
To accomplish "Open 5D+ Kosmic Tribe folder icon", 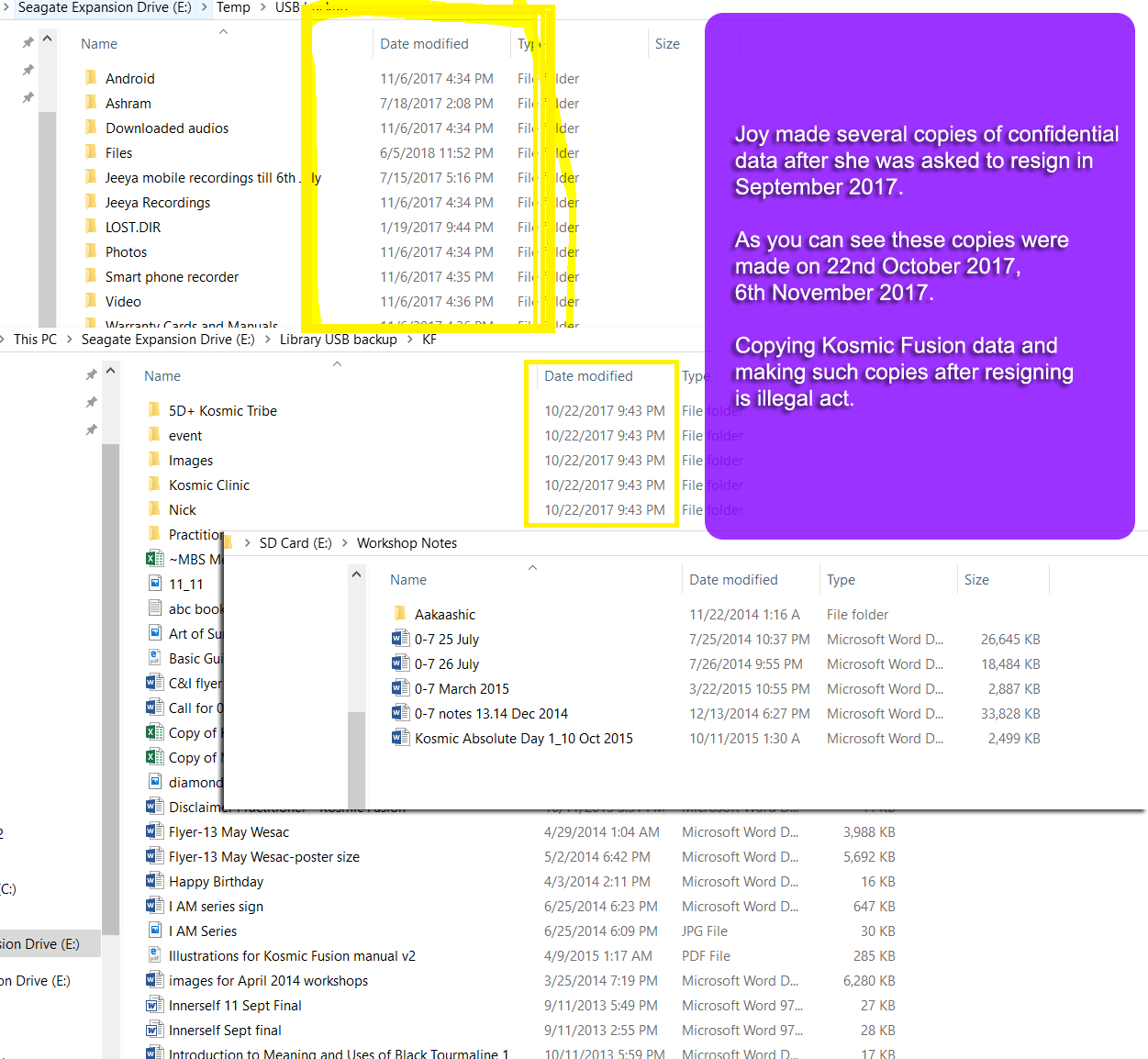I will tap(154, 410).
